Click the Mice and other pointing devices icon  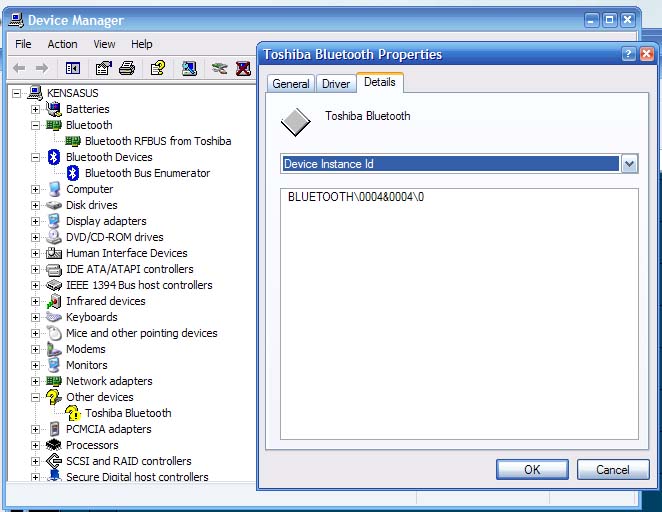[54, 333]
